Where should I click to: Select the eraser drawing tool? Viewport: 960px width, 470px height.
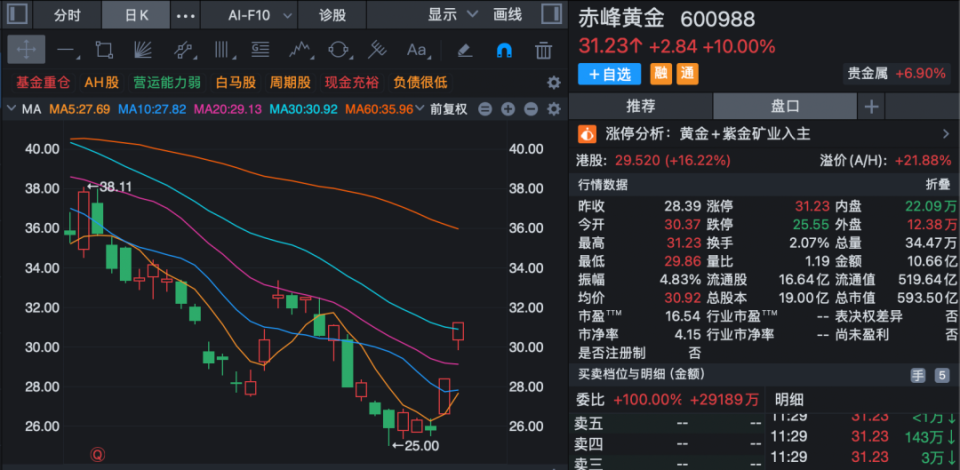tap(465, 50)
